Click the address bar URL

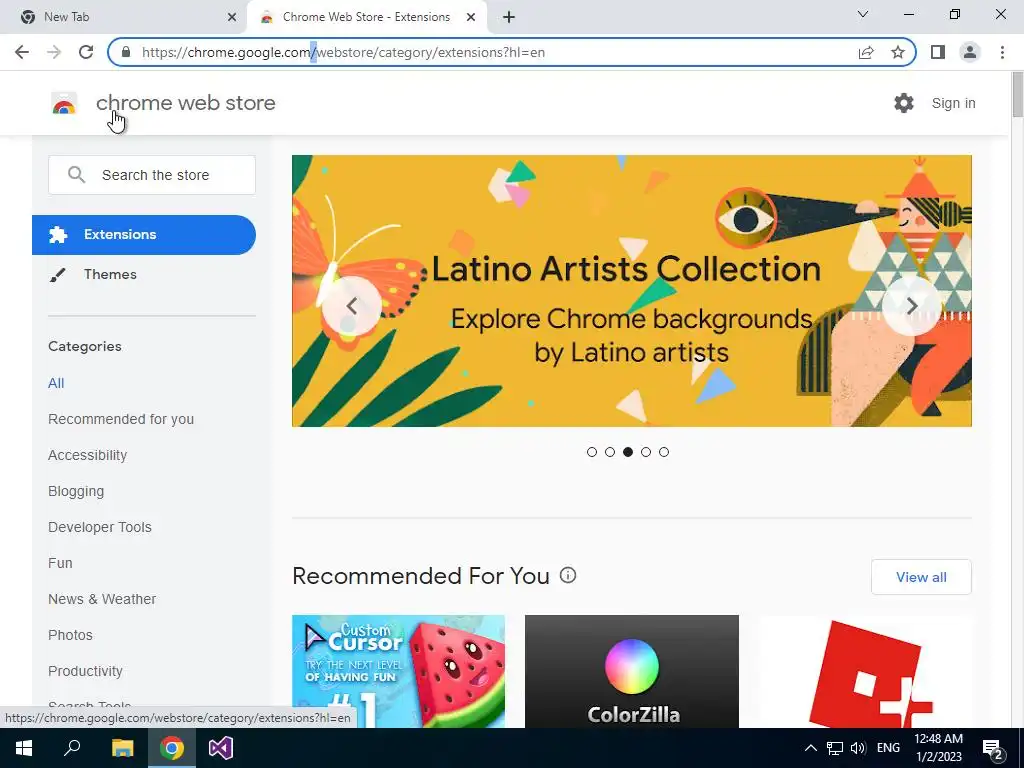pos(343,52)
